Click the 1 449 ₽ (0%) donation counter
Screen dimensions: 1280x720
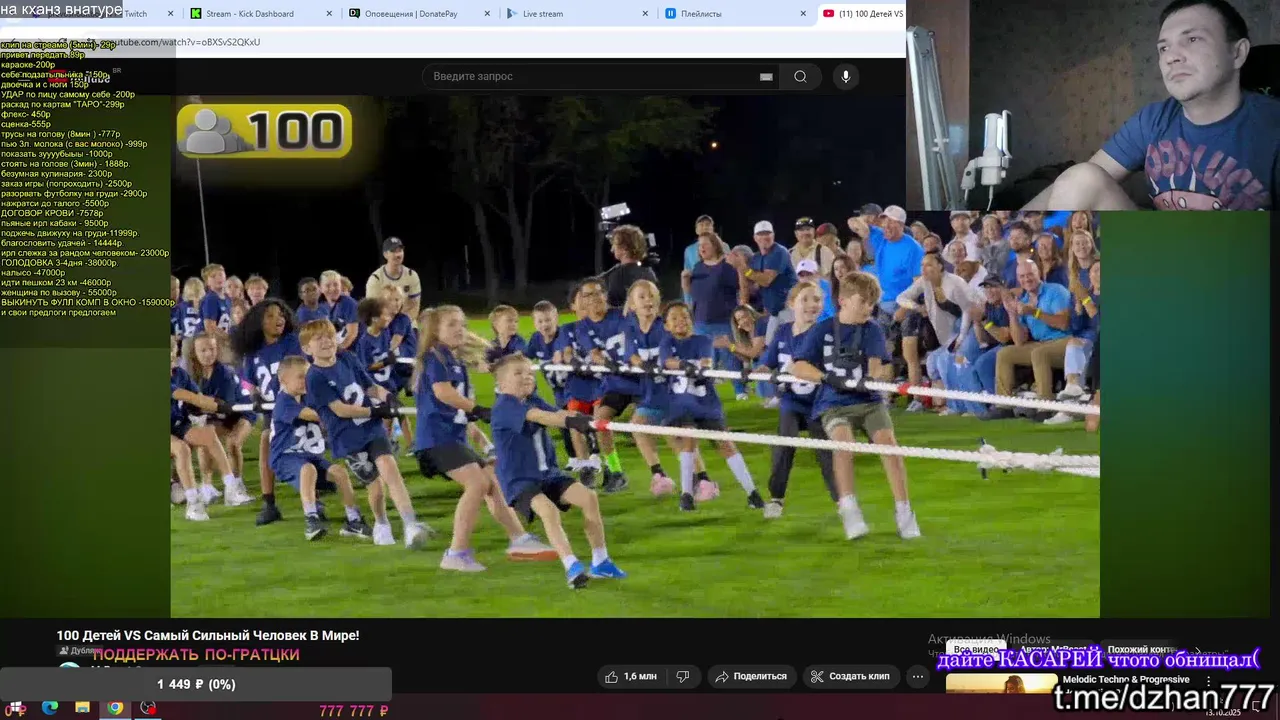(196, 685)
